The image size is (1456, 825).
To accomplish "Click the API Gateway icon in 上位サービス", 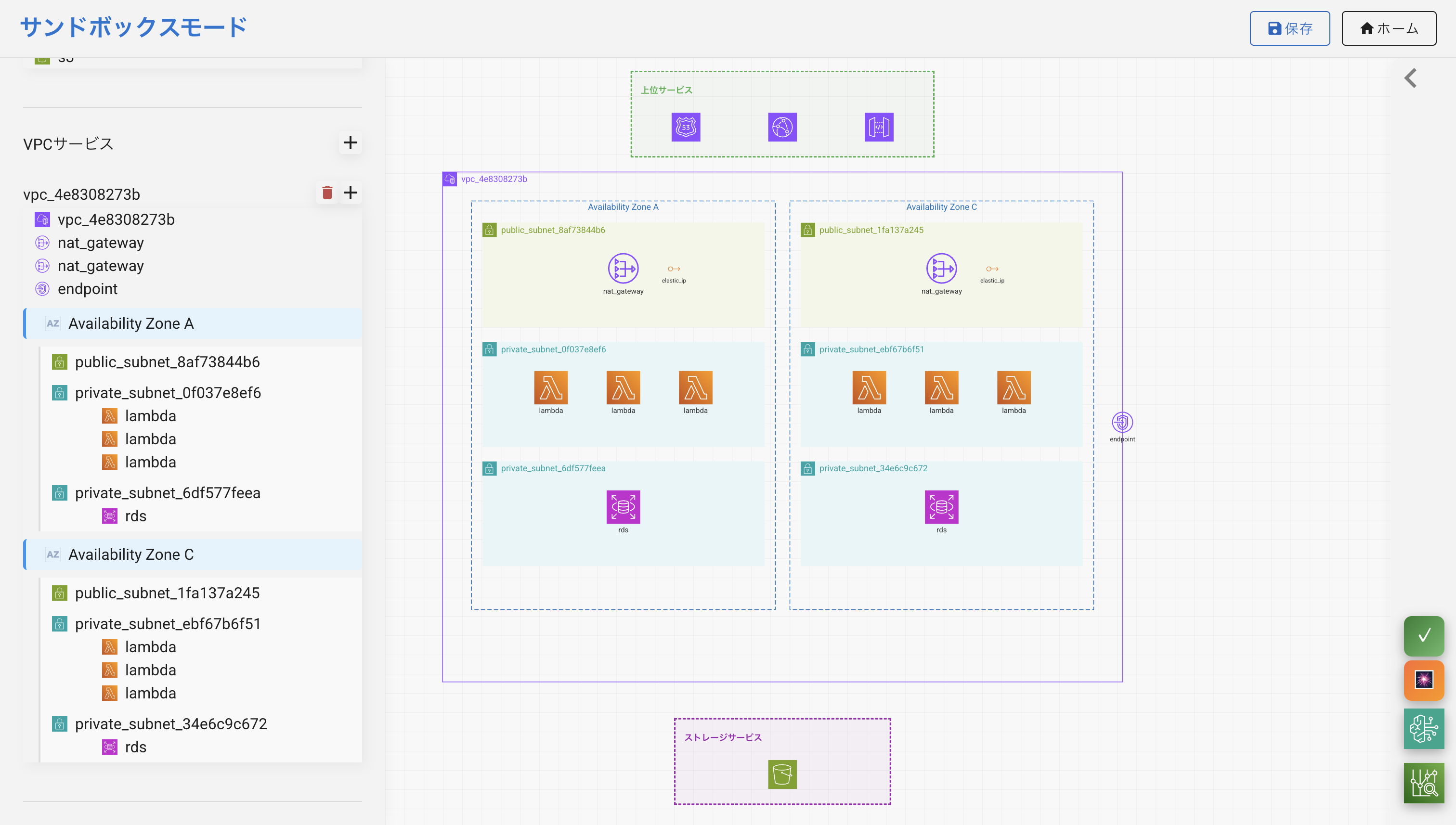I will pyautogui.click(x=879, y=127).
